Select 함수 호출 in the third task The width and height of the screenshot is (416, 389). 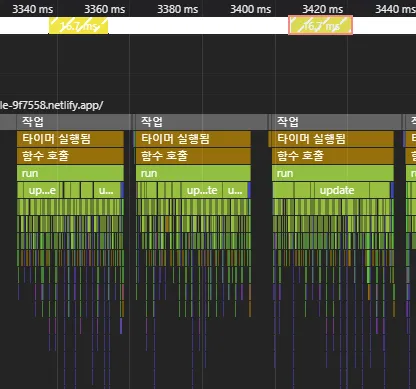(x=333, y=156)
